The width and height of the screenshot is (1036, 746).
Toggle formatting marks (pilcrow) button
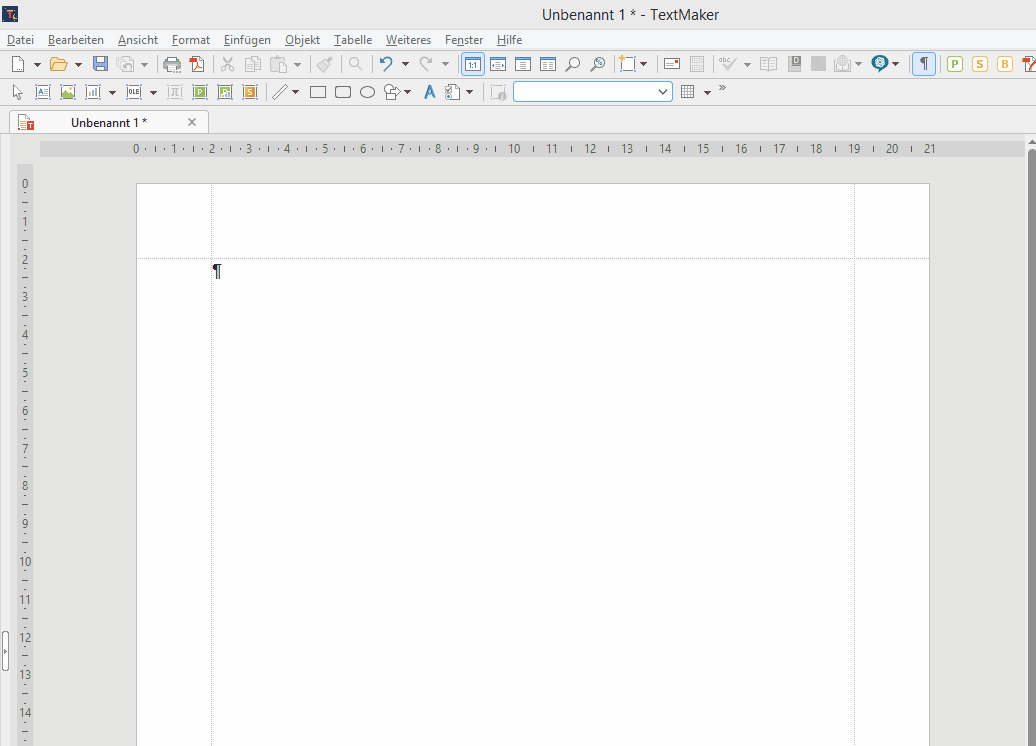[924, 64]
